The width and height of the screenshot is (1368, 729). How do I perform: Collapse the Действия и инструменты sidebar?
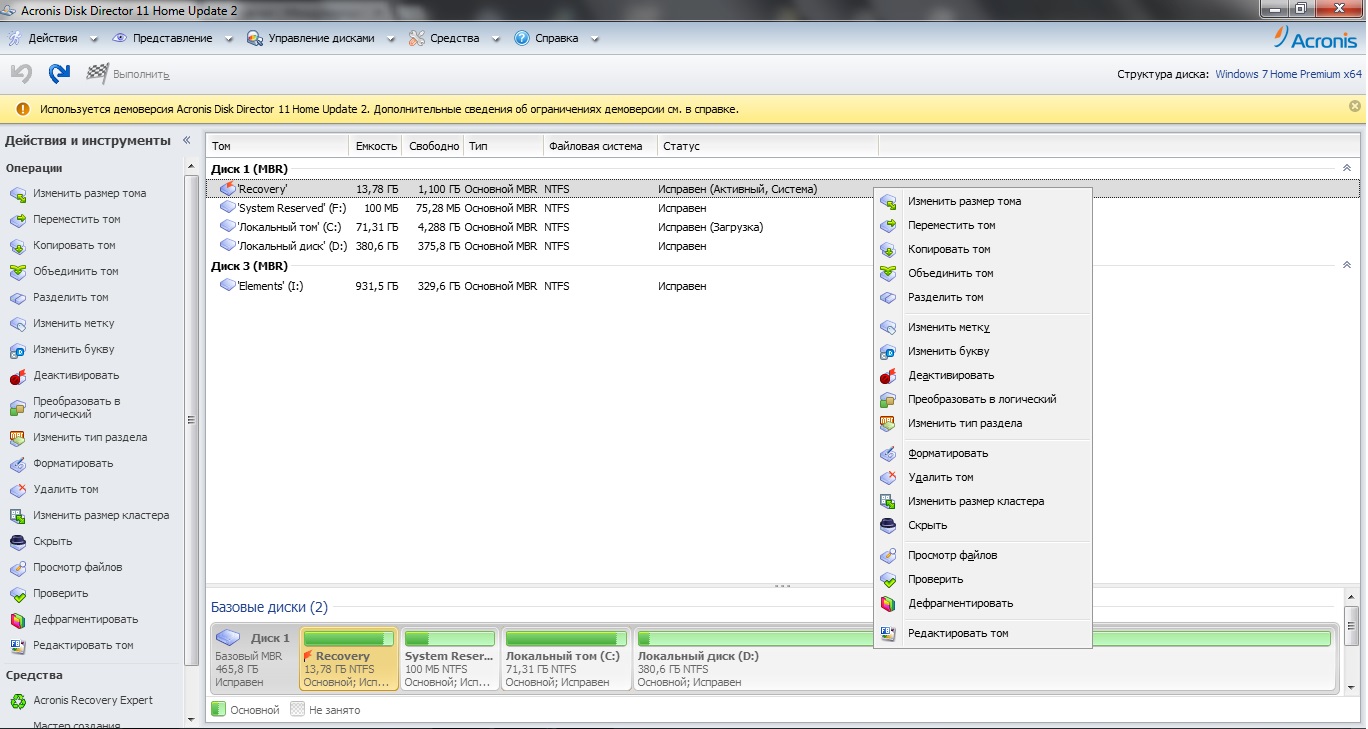(186, 141)
